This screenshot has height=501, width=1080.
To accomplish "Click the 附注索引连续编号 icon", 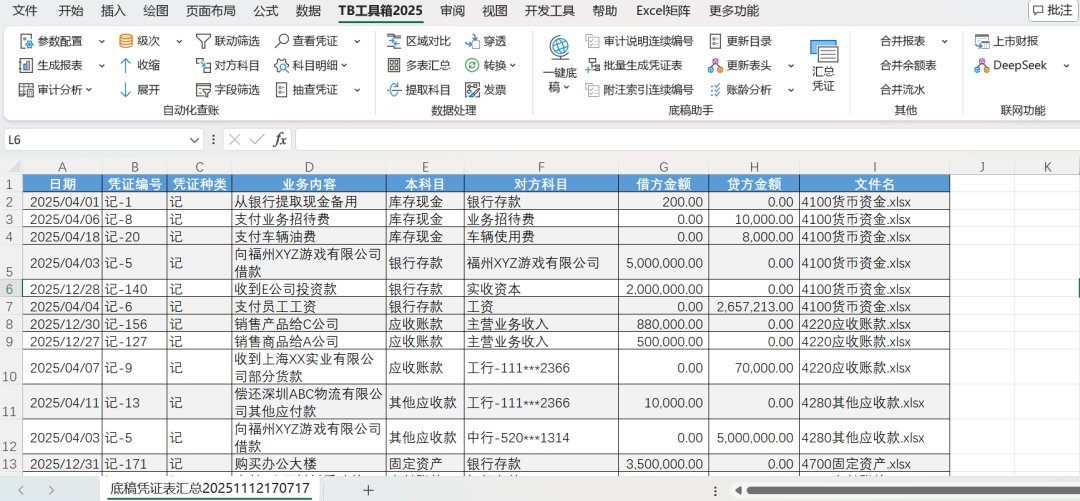I will (592, 90).
